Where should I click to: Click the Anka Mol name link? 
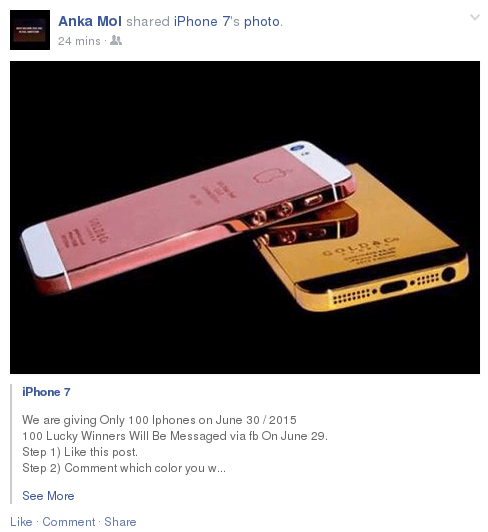(x=90, y=21)
